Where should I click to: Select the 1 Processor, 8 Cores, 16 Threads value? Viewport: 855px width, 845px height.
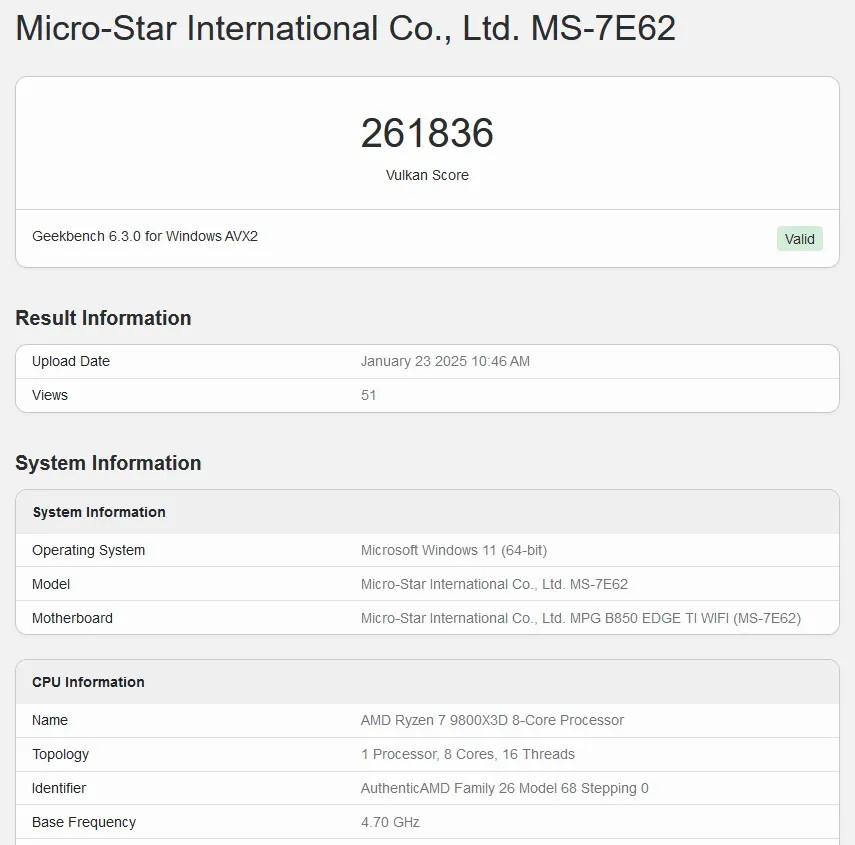[468, 754]
